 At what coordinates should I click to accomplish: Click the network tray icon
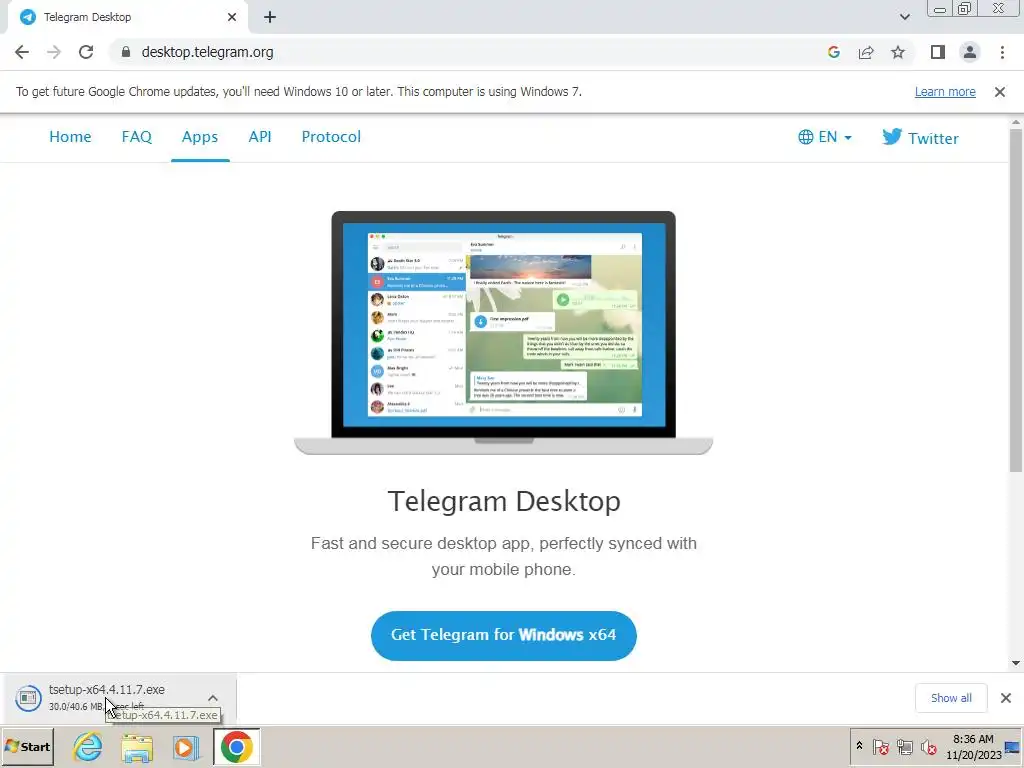pyautogui.click(x=904, y=747)
